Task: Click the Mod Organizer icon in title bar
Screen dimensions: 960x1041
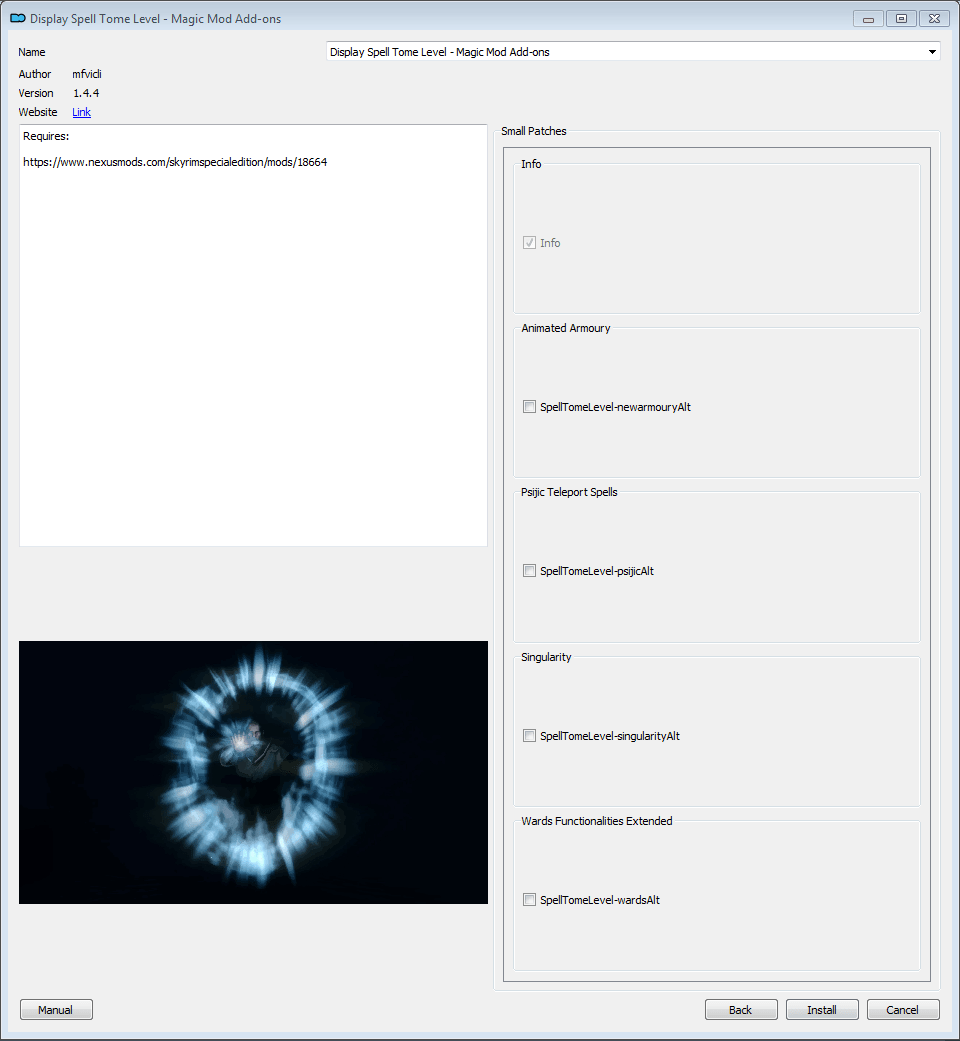Action: 17,19
